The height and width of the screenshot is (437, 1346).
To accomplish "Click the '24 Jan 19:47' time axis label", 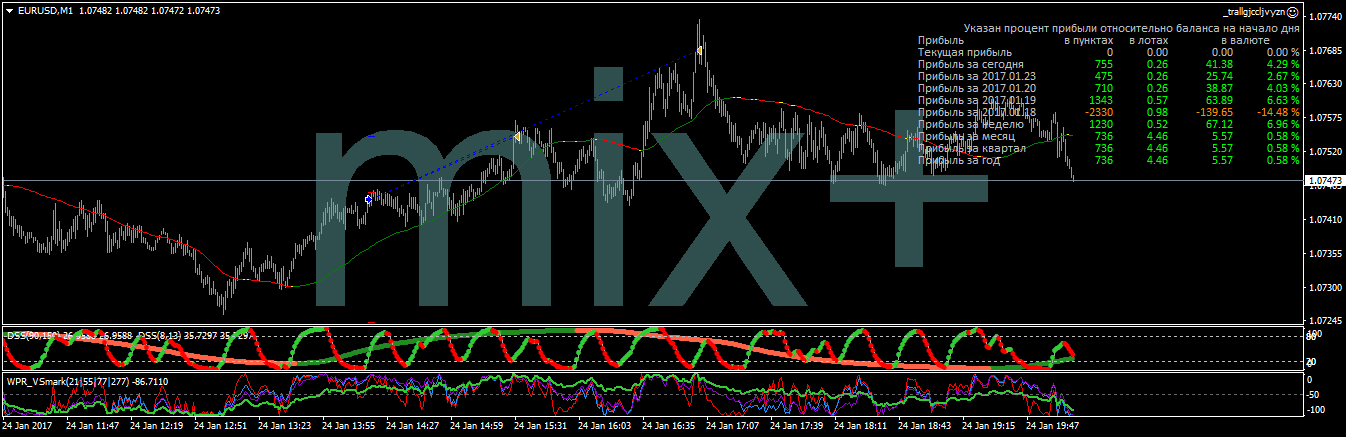I will (1054, 426).
